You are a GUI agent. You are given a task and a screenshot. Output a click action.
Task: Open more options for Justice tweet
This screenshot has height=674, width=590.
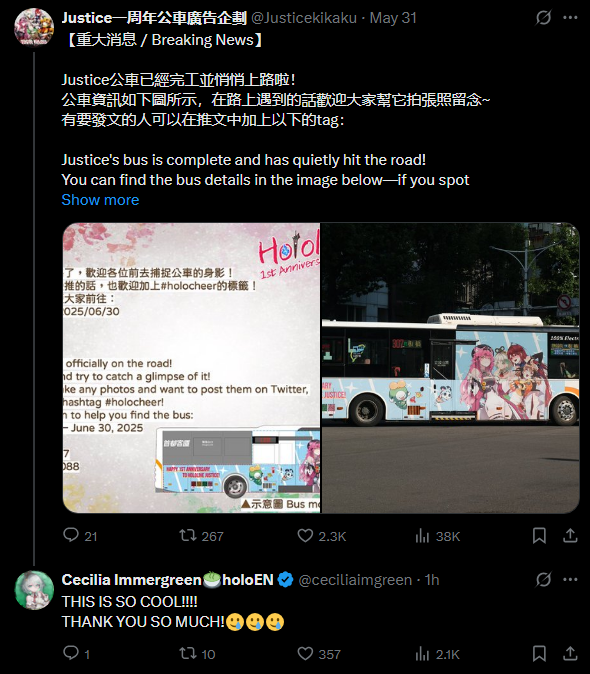tap(570, 18)
